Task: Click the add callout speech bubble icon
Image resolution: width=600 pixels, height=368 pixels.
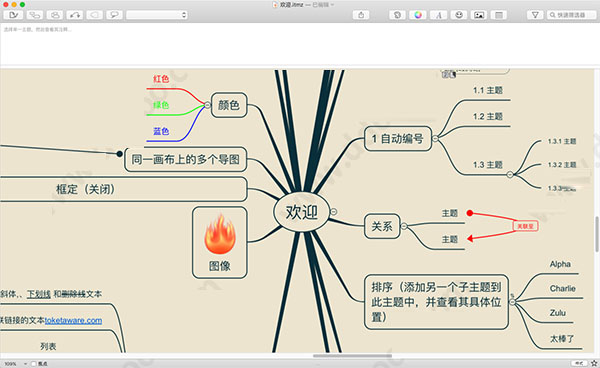Action: click(x=114, y=15)
